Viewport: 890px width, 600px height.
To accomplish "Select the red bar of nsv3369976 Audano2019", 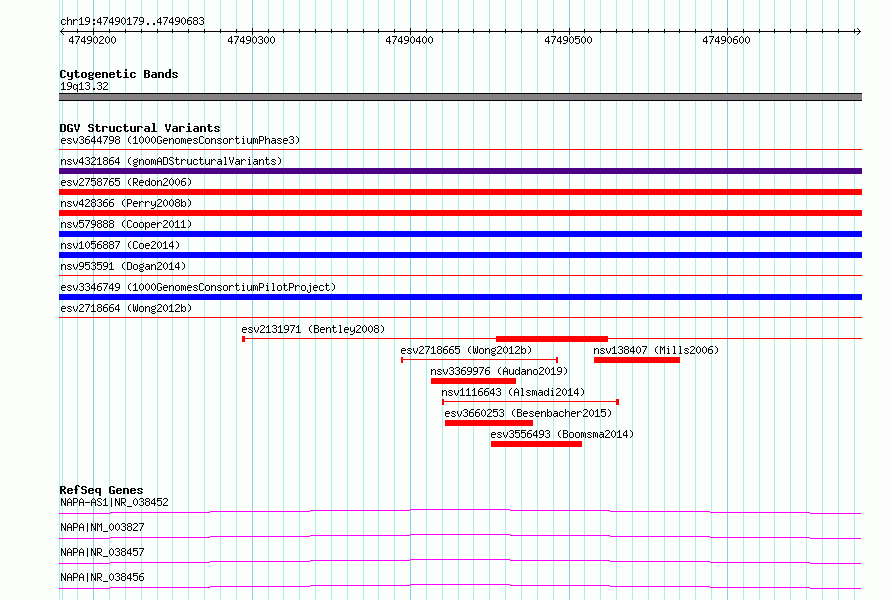I will (x=473, y=381).
